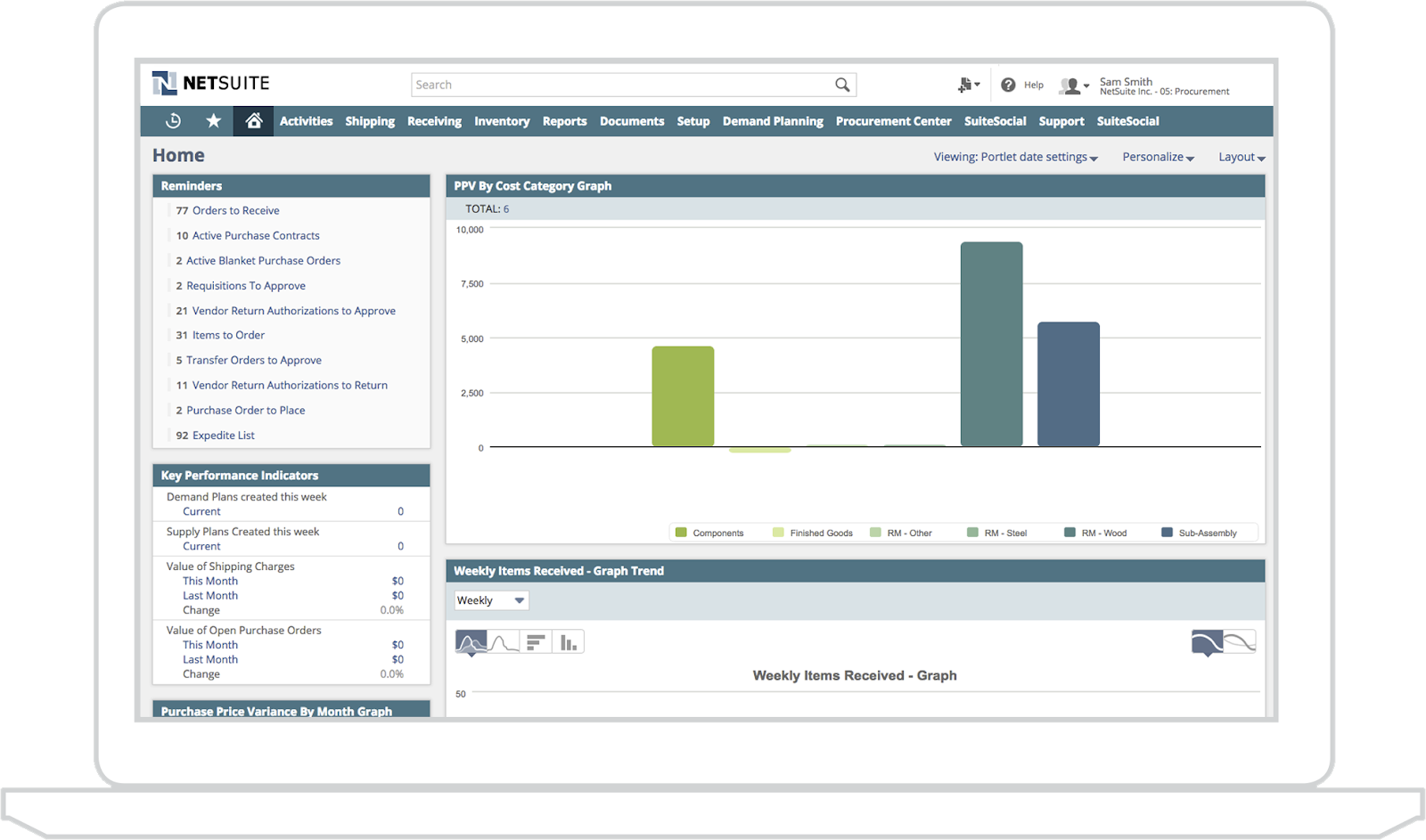Toggle RM - Steel legend swatch
Image resolution: width=1426 pixels, height=840 pixels.
tap(972, 533)
